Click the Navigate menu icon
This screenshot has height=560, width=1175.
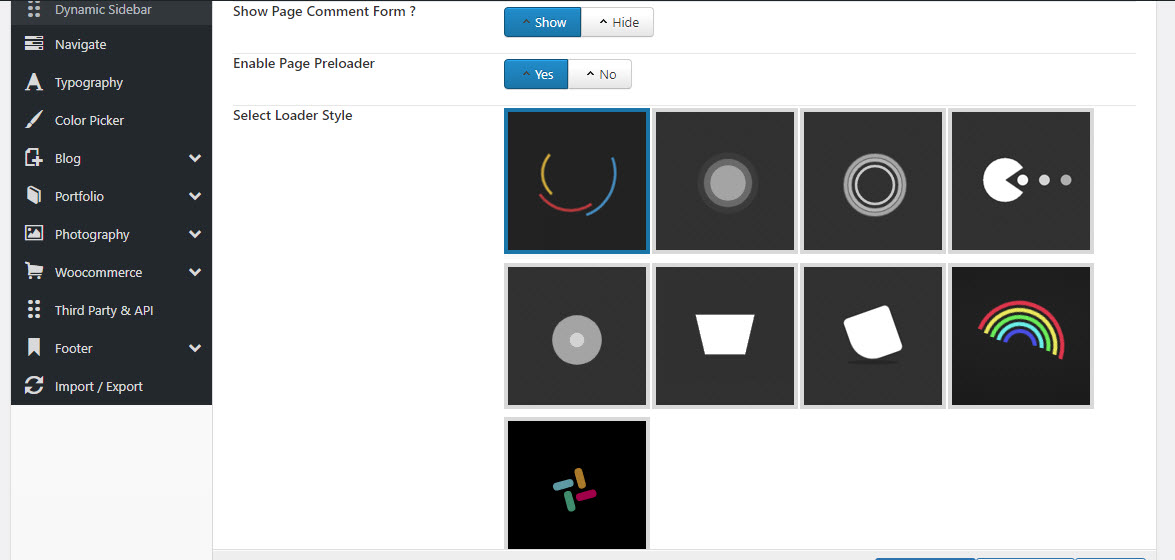point(34,44)
